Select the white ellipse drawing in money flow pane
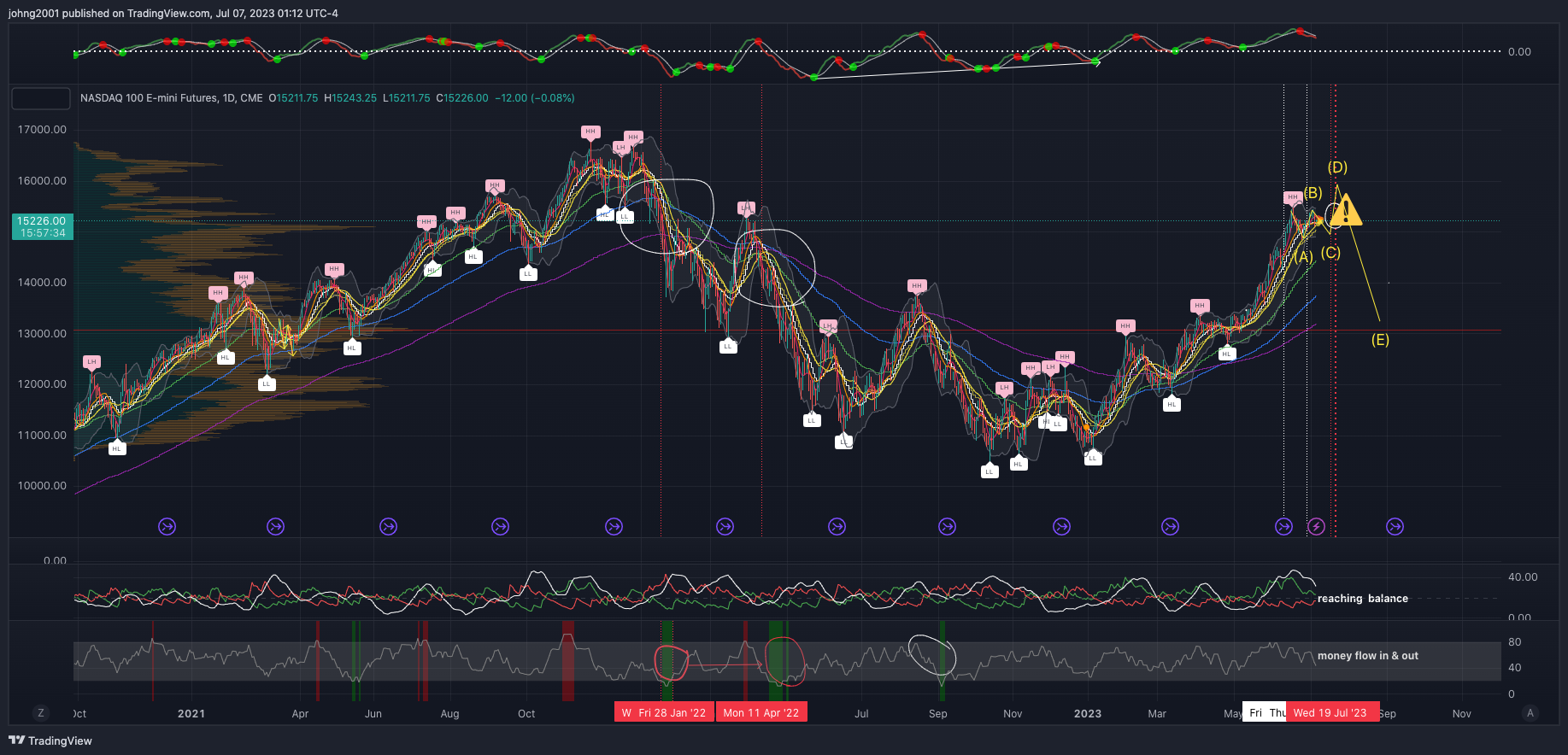This screenshot has width=1568, height=755. [932, 655]
